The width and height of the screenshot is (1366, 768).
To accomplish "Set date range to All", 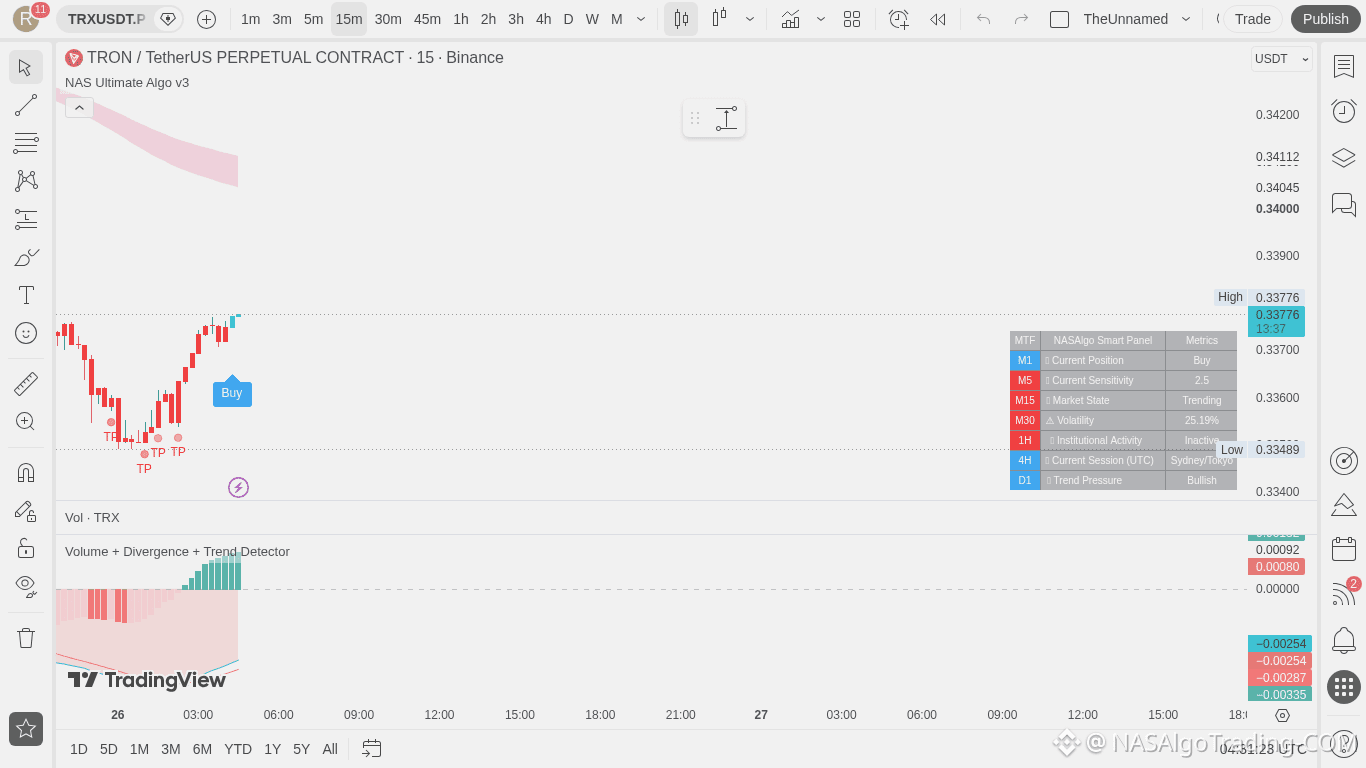I will pyautogui.click(x=330, y=749).
